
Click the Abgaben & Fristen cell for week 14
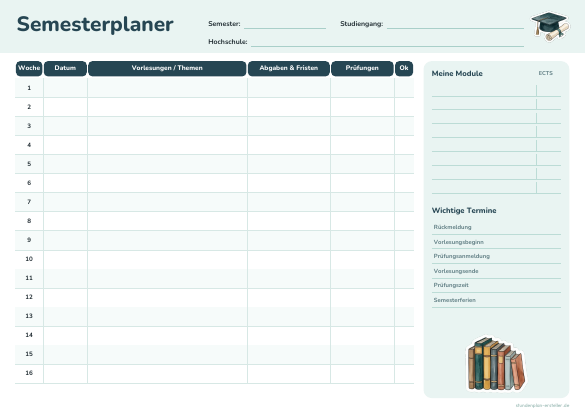click(x=289, y=335)
